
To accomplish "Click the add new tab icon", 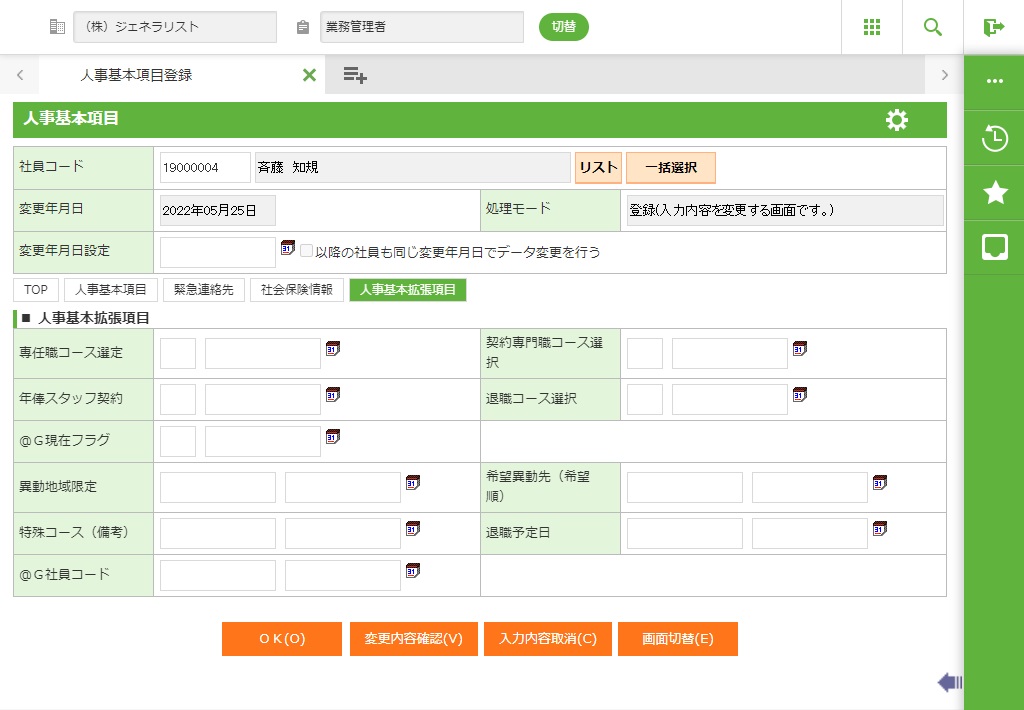I will click(355, 75).
